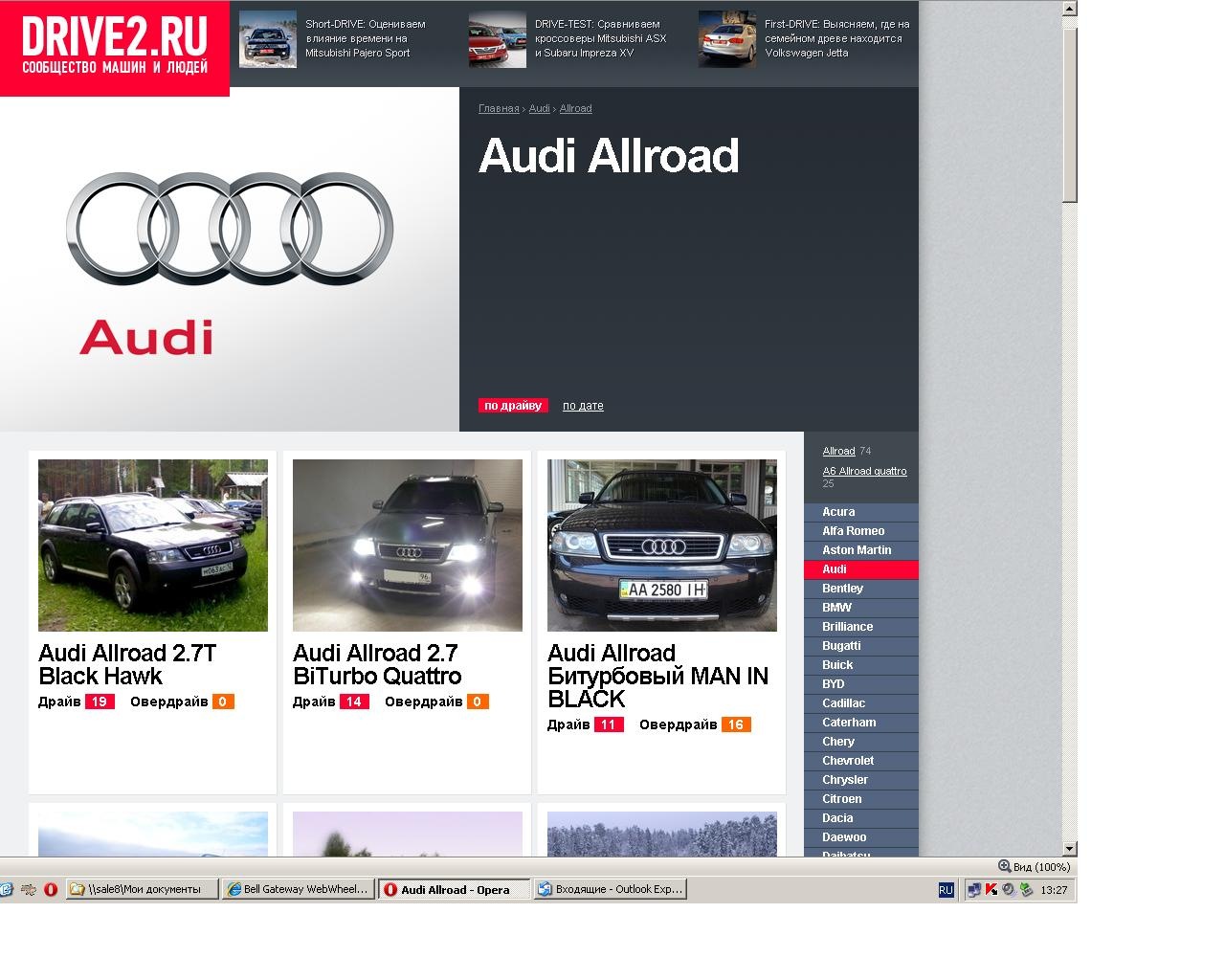
Task: Open the Mitsubishi ASX vs Subaru thumbnail
Action: (498, 39)
